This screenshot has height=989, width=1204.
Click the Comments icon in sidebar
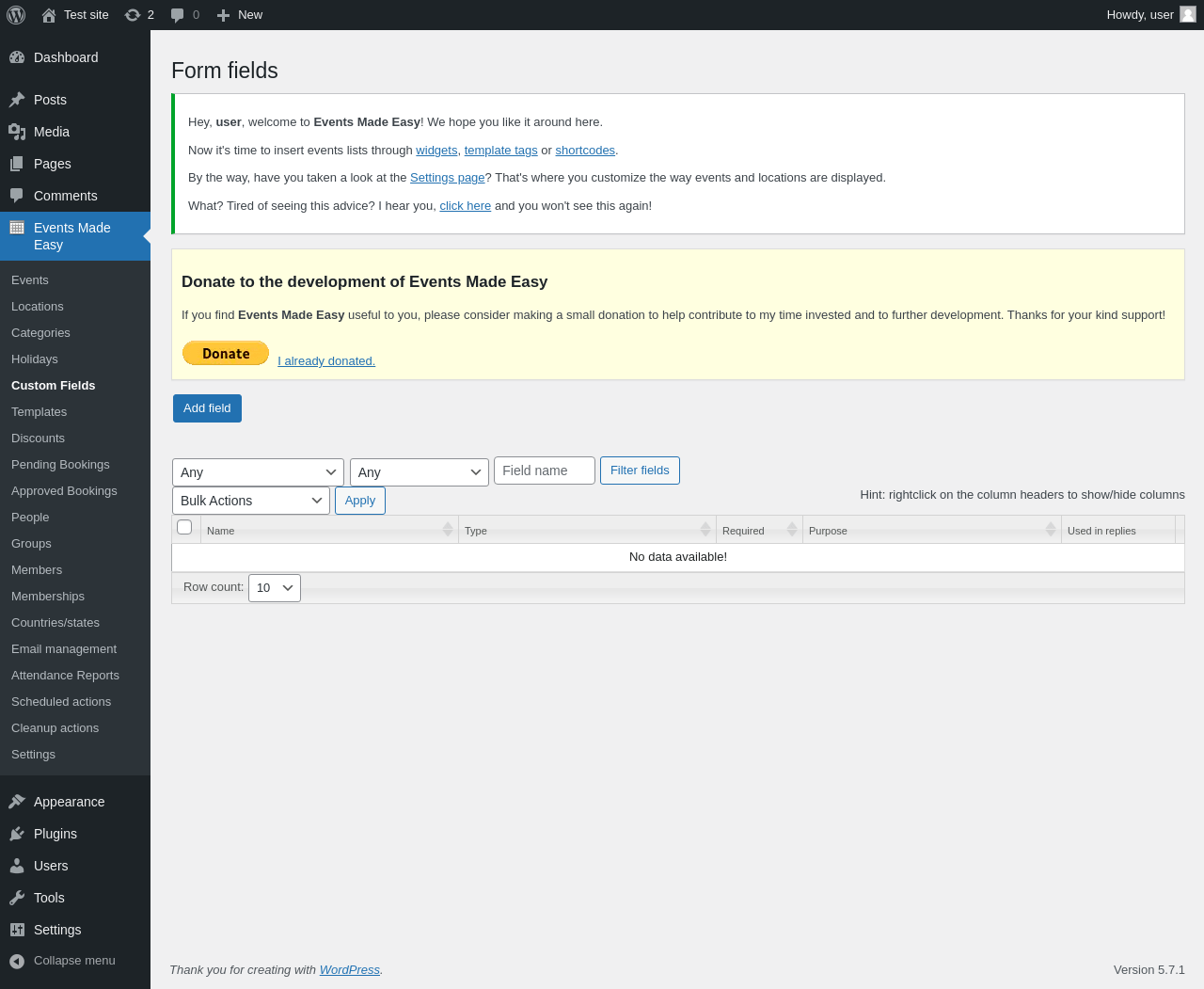(x=17, y=196)
